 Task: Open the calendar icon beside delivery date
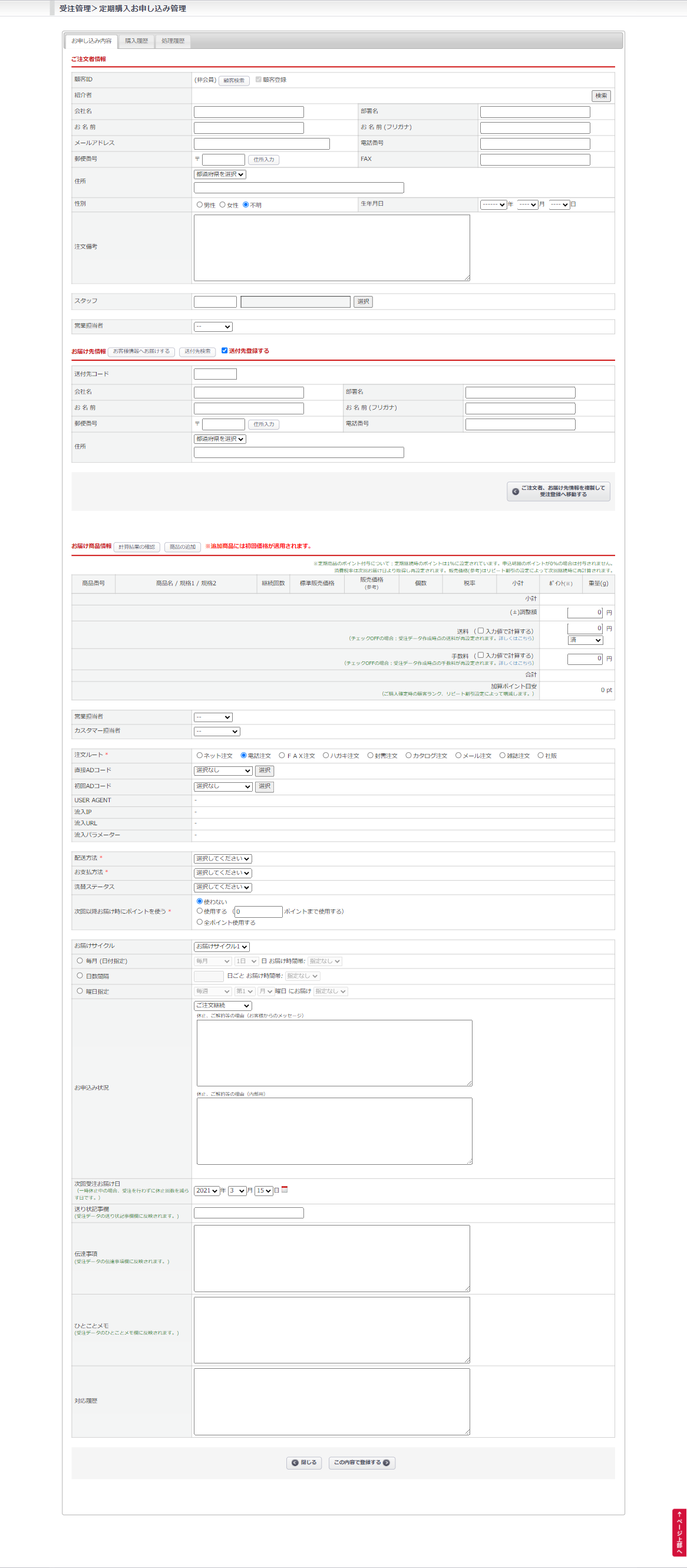(284, 1190)
